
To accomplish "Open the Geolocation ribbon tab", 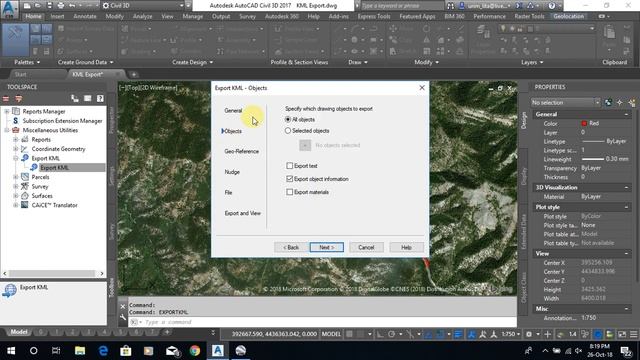I will tap(569, 16).
